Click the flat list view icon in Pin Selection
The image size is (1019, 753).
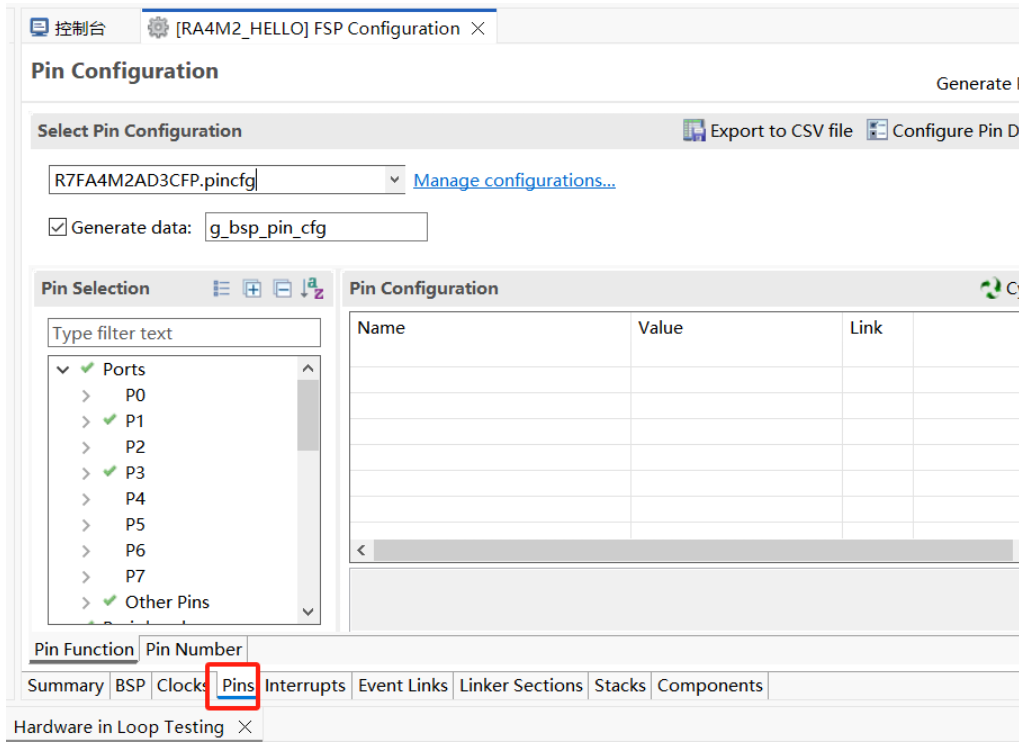click(222, 289)
